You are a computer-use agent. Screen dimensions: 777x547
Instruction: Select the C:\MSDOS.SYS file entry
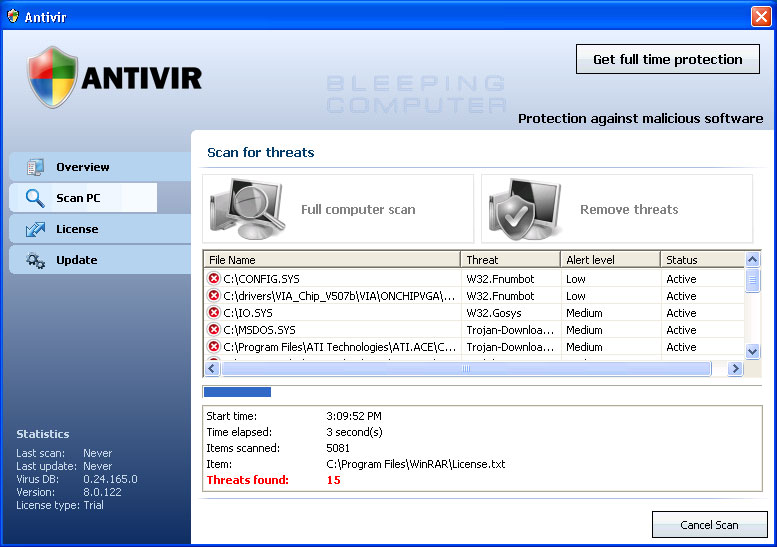tap(474, 329)
